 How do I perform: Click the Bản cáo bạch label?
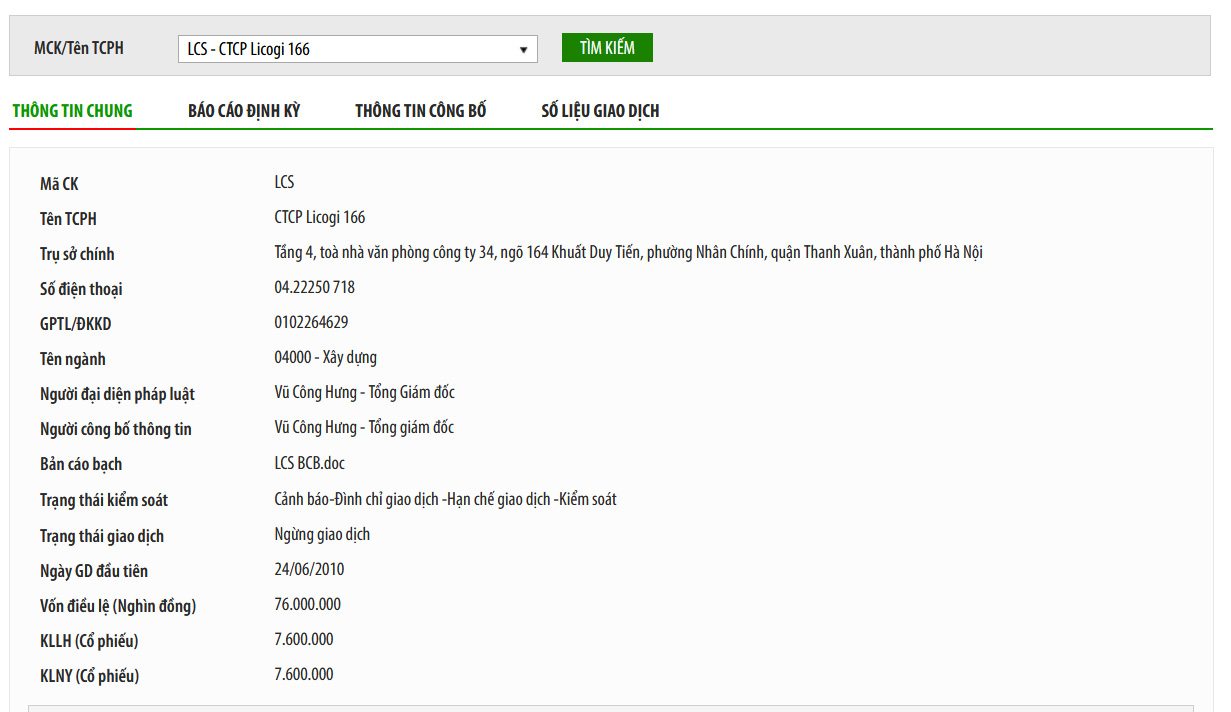(81, 464)
